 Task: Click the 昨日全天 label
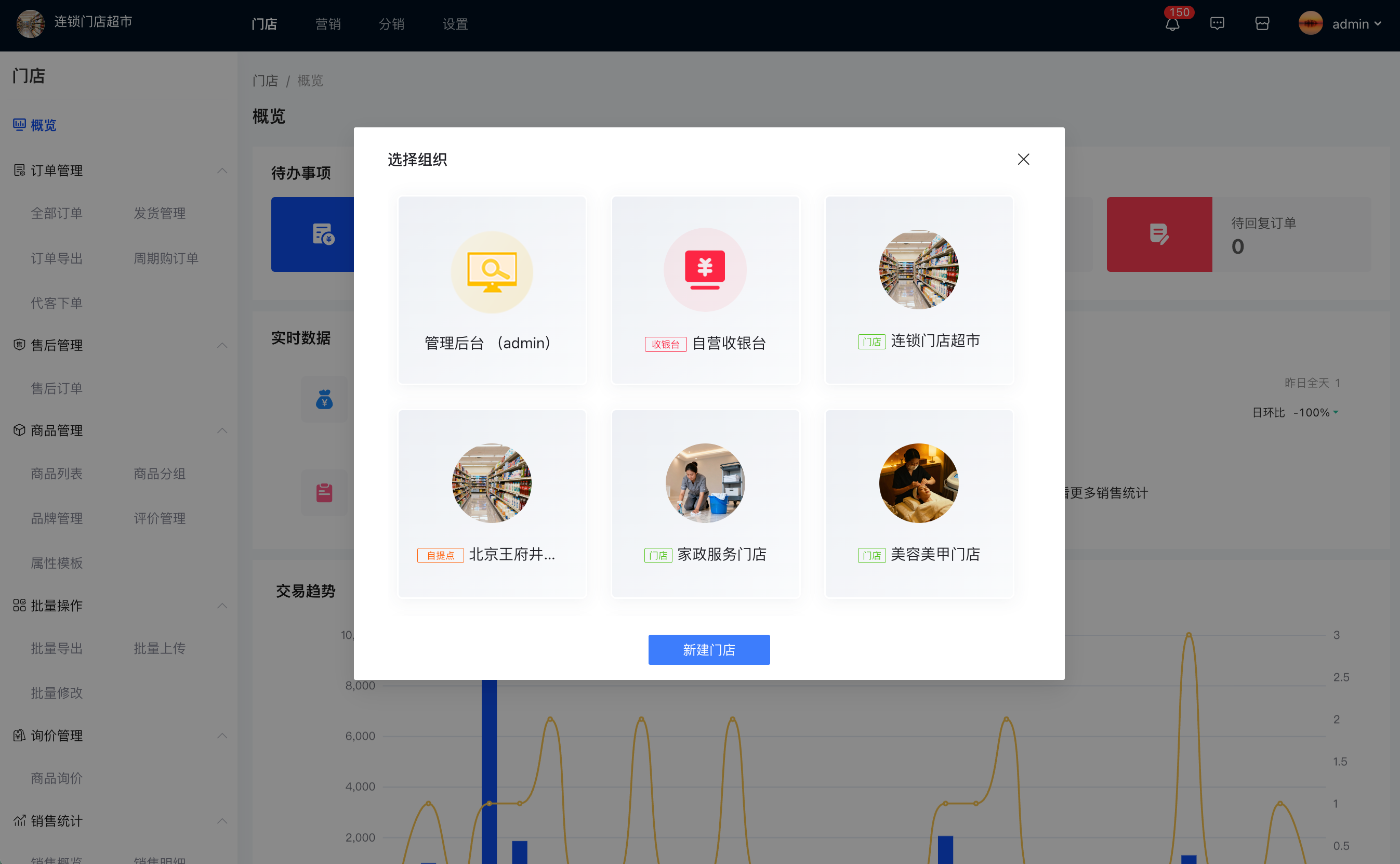click(1307, 383)
